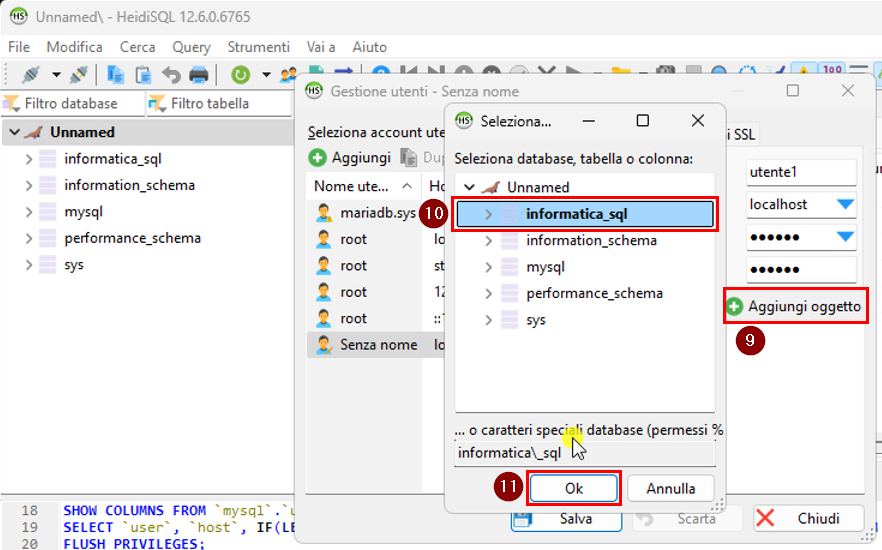Select information_schema in main database tree
Screen dimensions: 882x550
pyautogui.click(x=129, y=186)
